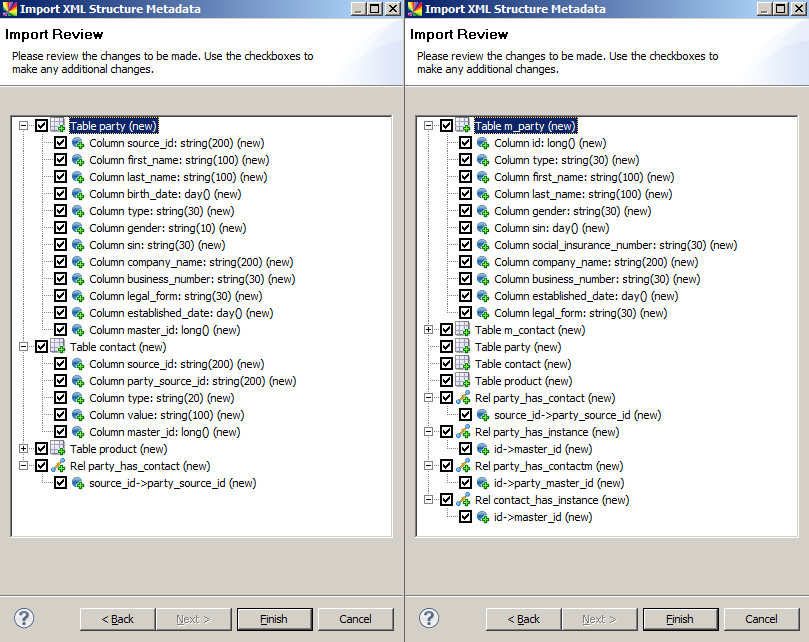
Task: Uncheck the Table contact checkbox
Action: [x=41, y=347]
